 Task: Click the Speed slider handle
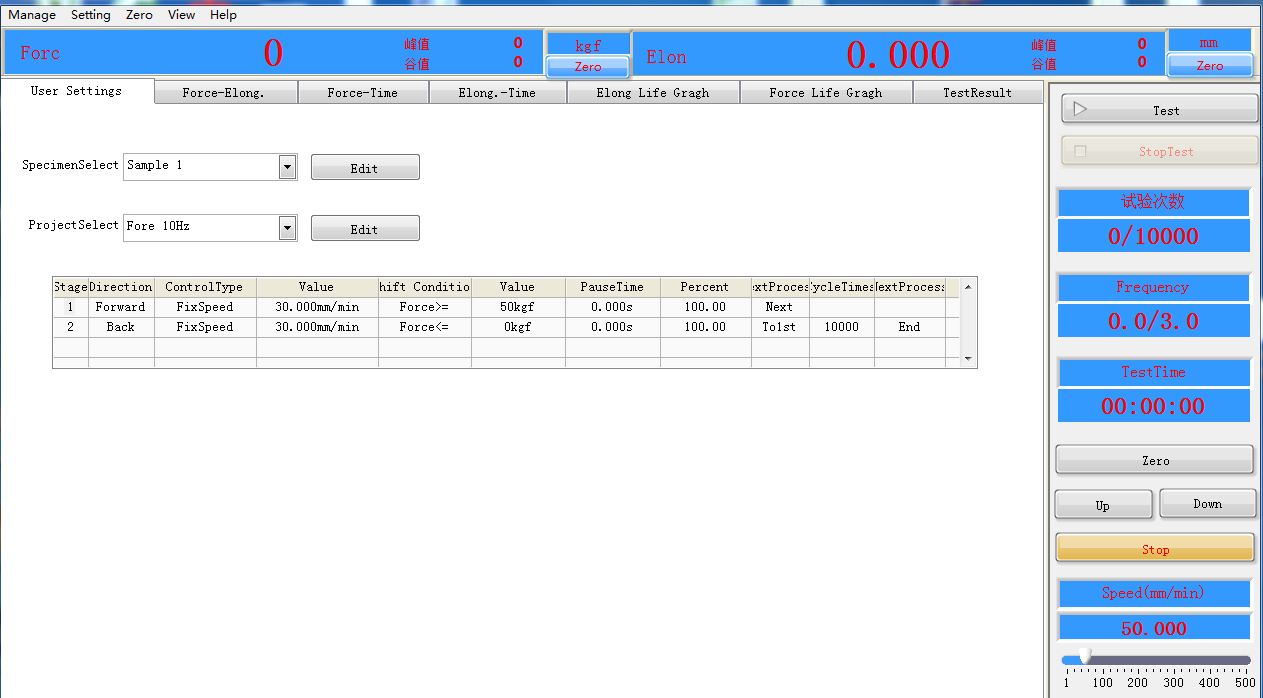click(1084, 656)
